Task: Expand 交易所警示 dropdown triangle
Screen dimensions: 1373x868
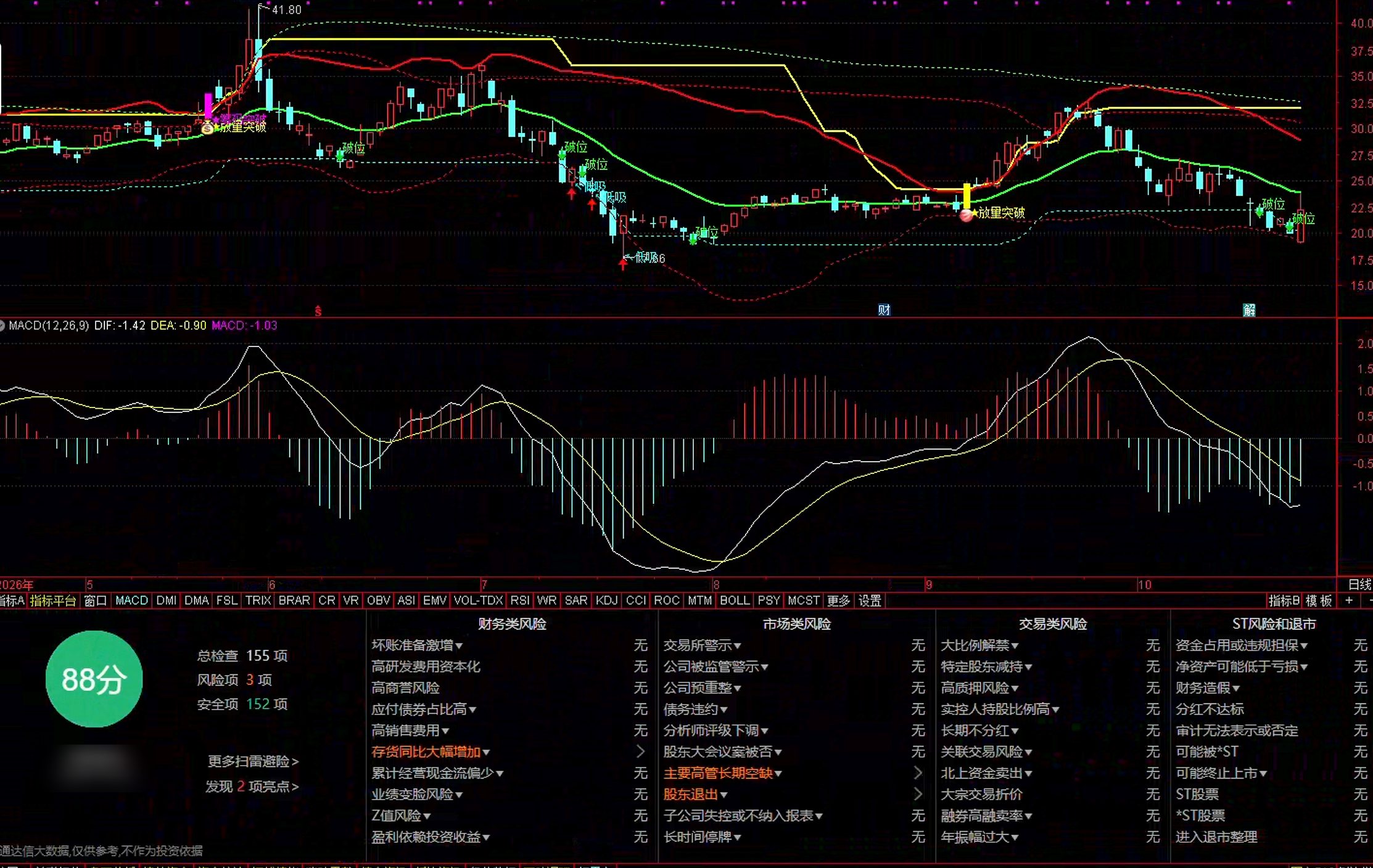Action: [x=737, y=646]
